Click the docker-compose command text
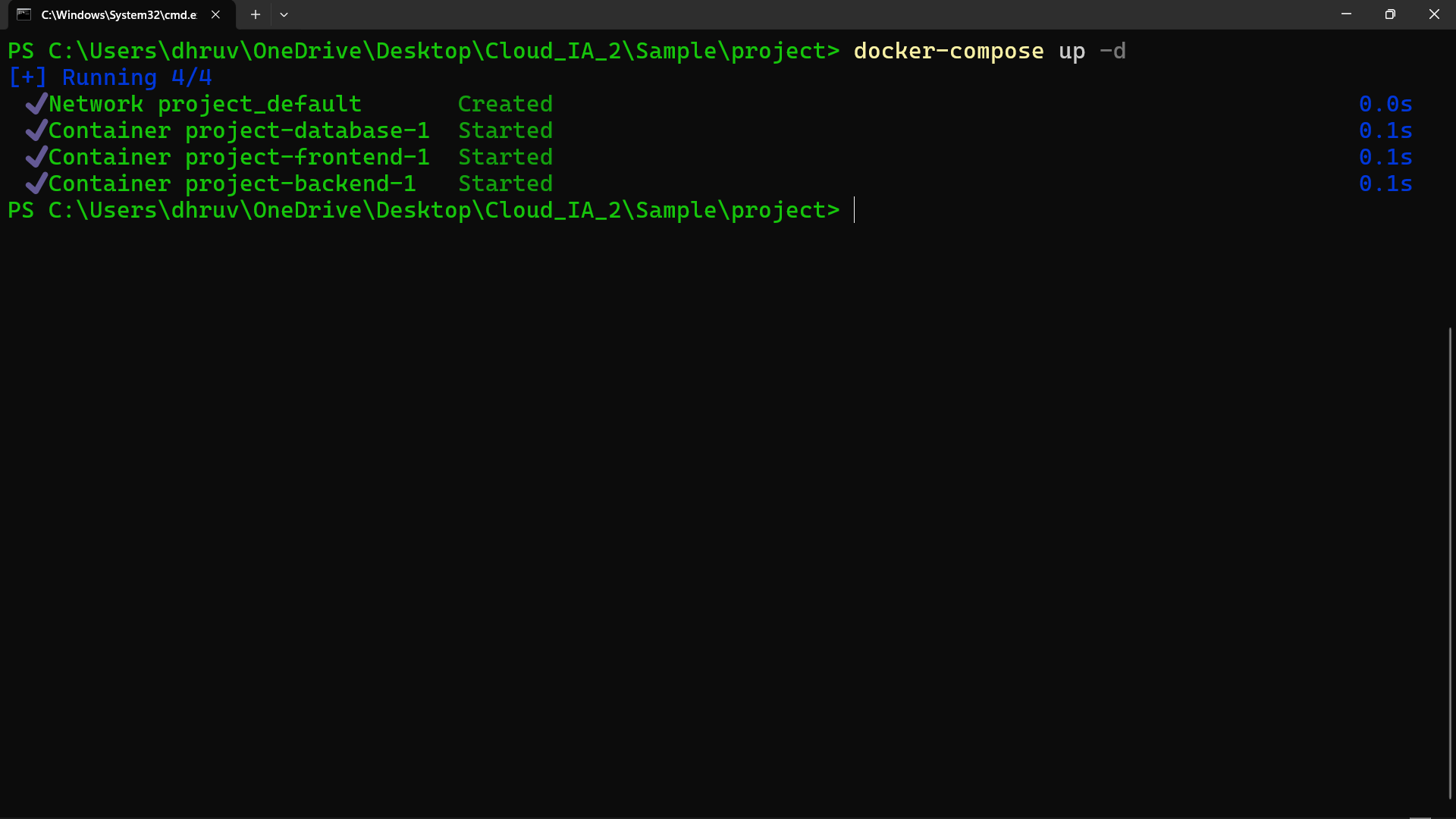 coord(948,51)
